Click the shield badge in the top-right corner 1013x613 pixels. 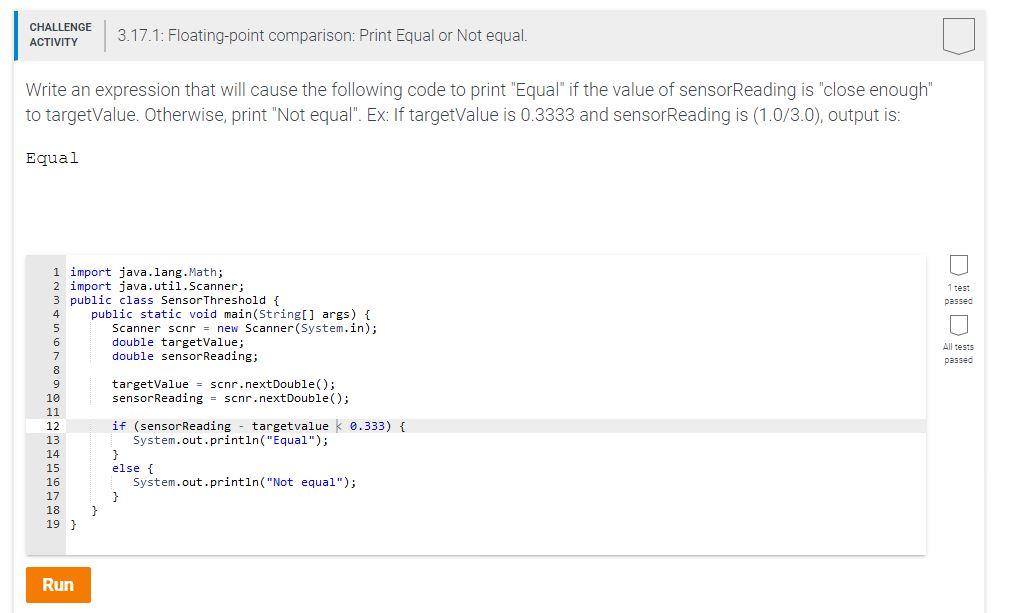(x=958, y=34)
